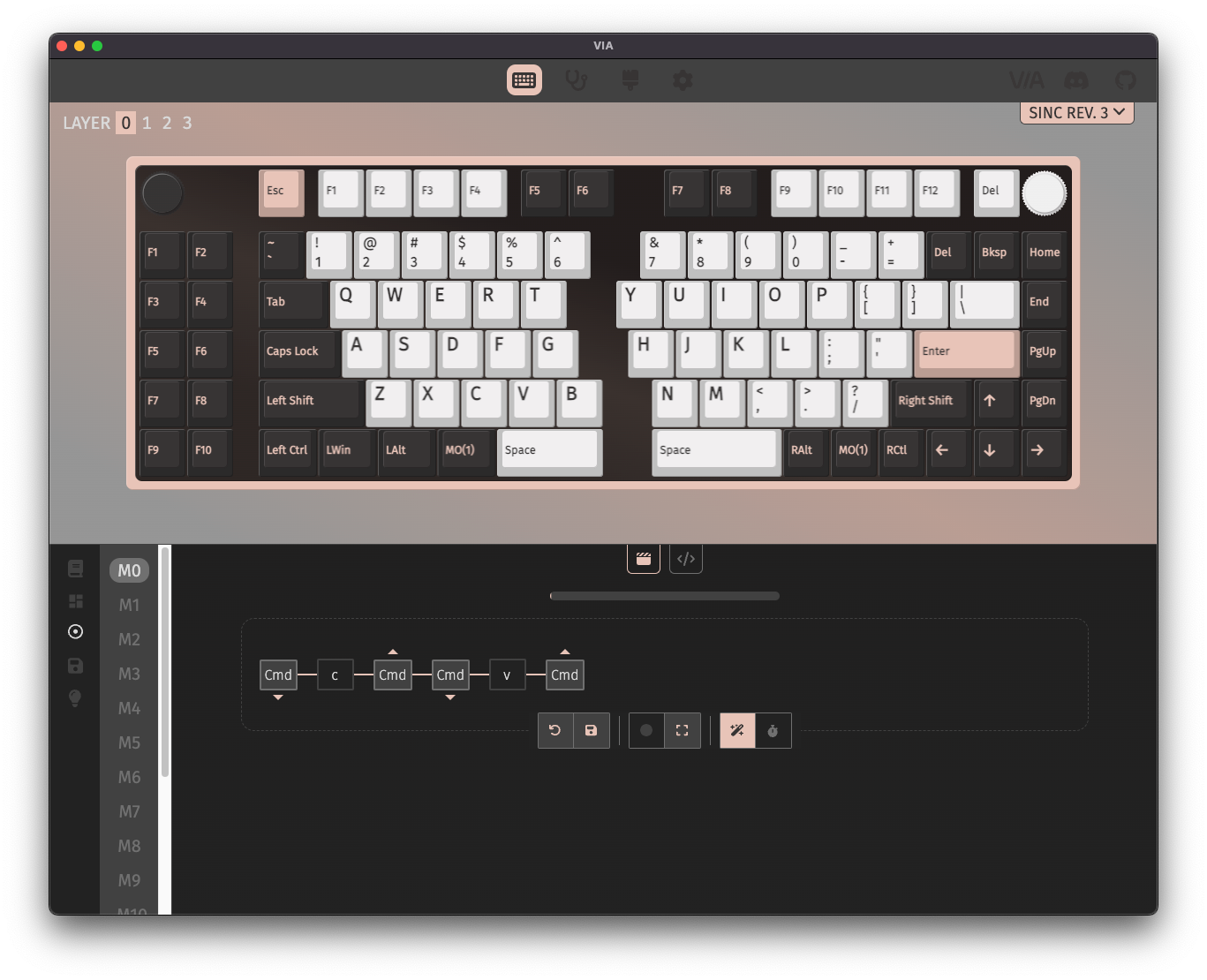Click the Discord icon in header
Image resolution: width=1207 pixels, height=980 pixels.
[1075, 80]
